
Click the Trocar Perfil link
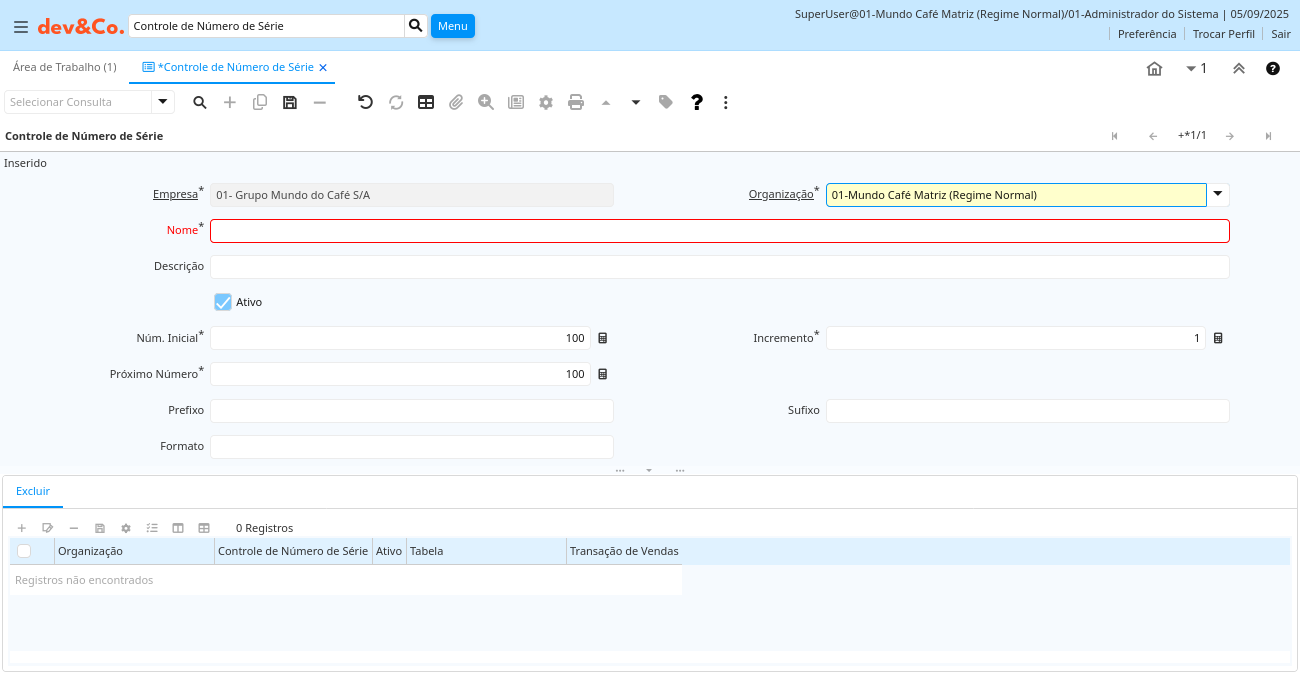[x=1223, y=33]
